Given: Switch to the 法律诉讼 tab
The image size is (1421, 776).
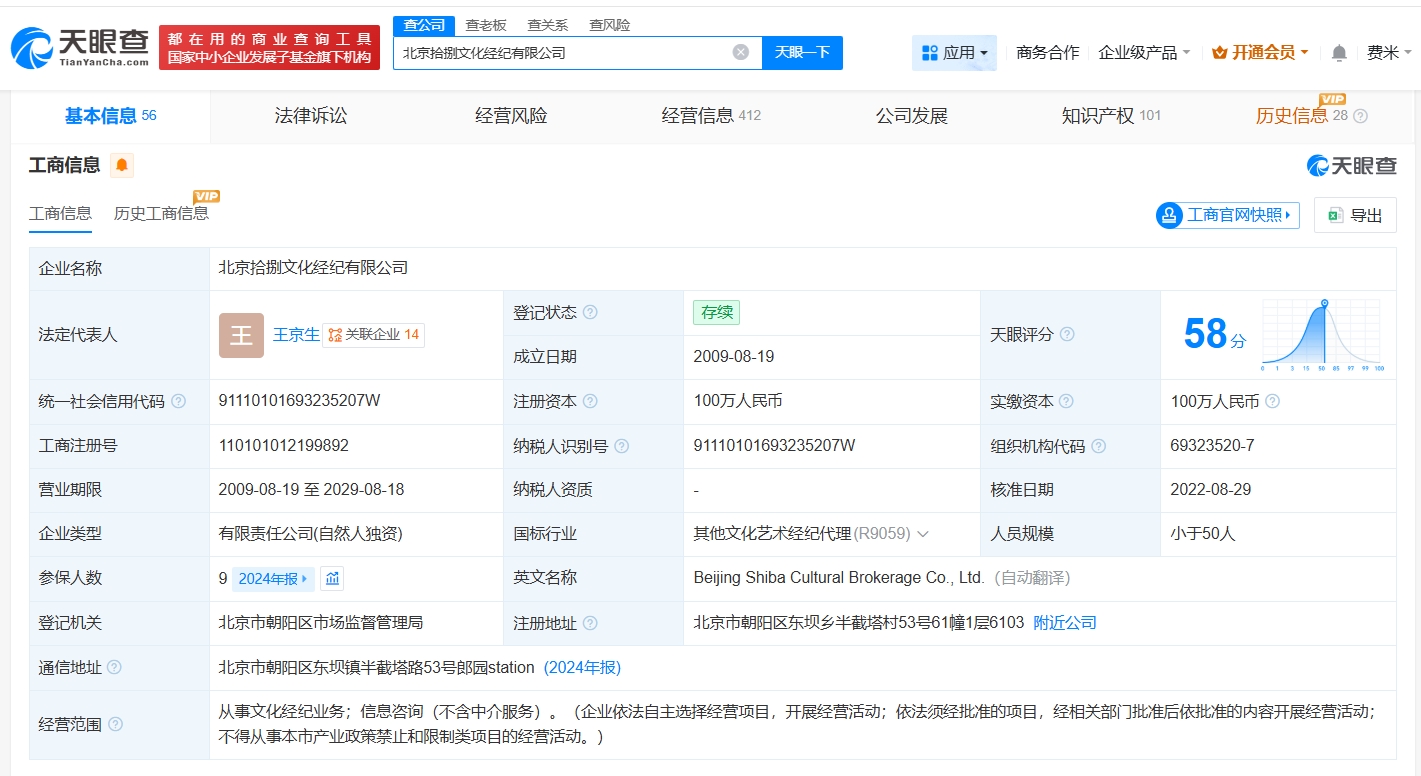Looking at the screenshot, I should [x=311, y=116].
